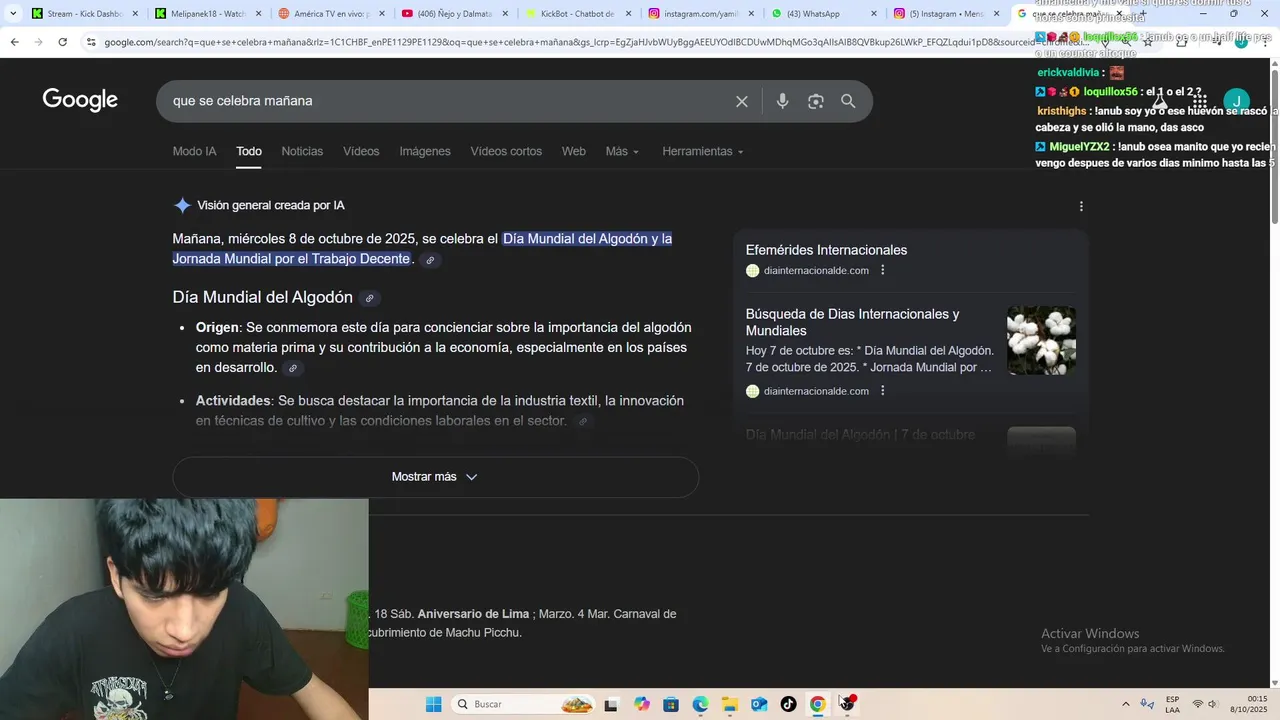Open three-dot menu under Búsqueda de Dias Internacionales

coord(882,391)
